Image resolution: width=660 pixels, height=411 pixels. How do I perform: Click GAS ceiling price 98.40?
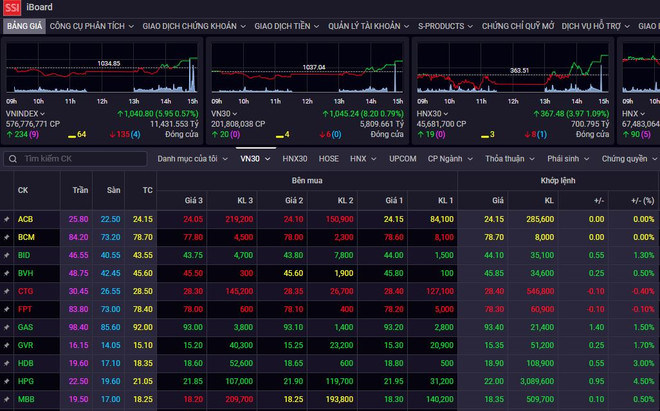[78, 327]
